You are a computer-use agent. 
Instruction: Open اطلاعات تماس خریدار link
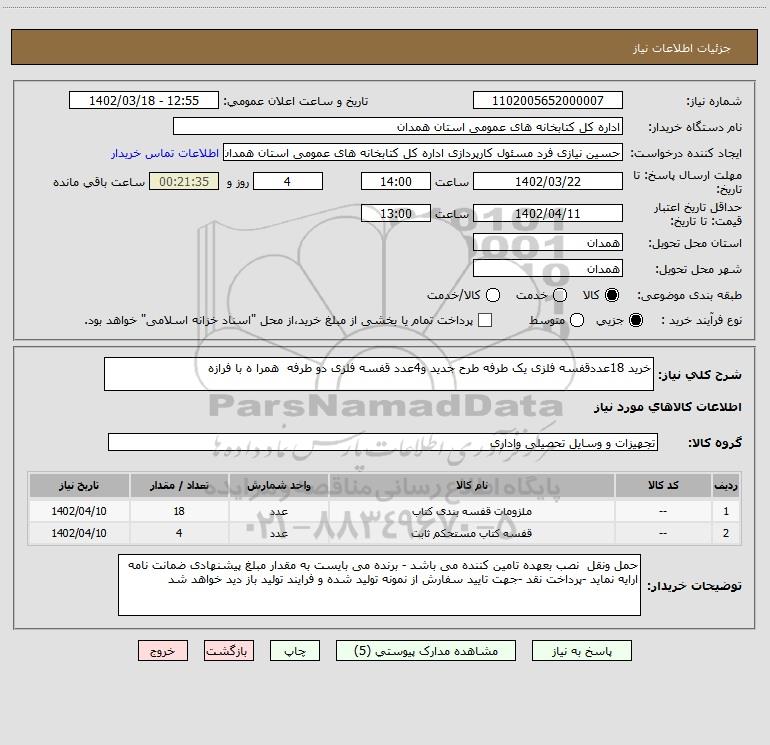point(165,153)
